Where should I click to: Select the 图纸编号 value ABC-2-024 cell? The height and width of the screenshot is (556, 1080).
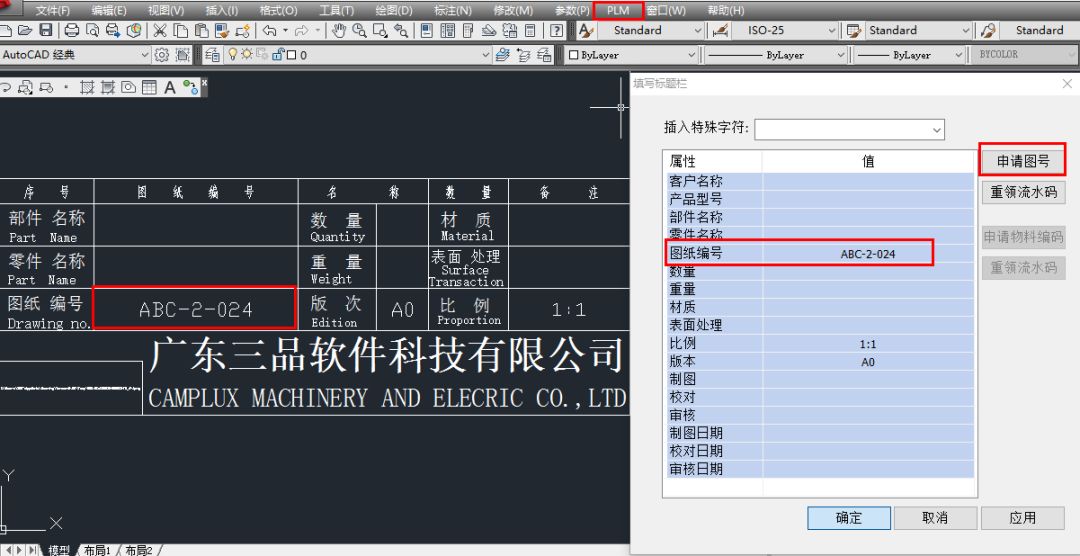pyautogui.click(x=868, y=254)
